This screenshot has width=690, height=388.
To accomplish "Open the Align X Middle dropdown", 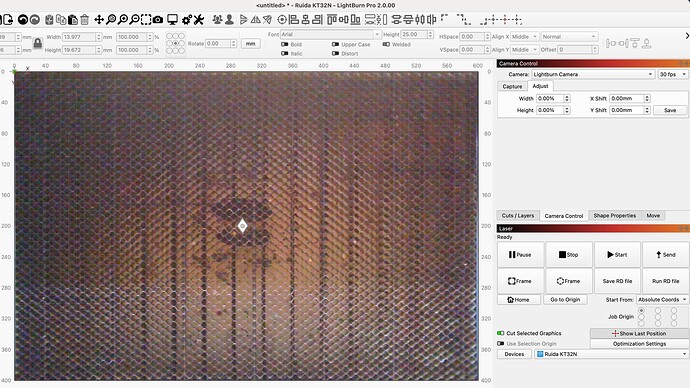I will point(524,37).
